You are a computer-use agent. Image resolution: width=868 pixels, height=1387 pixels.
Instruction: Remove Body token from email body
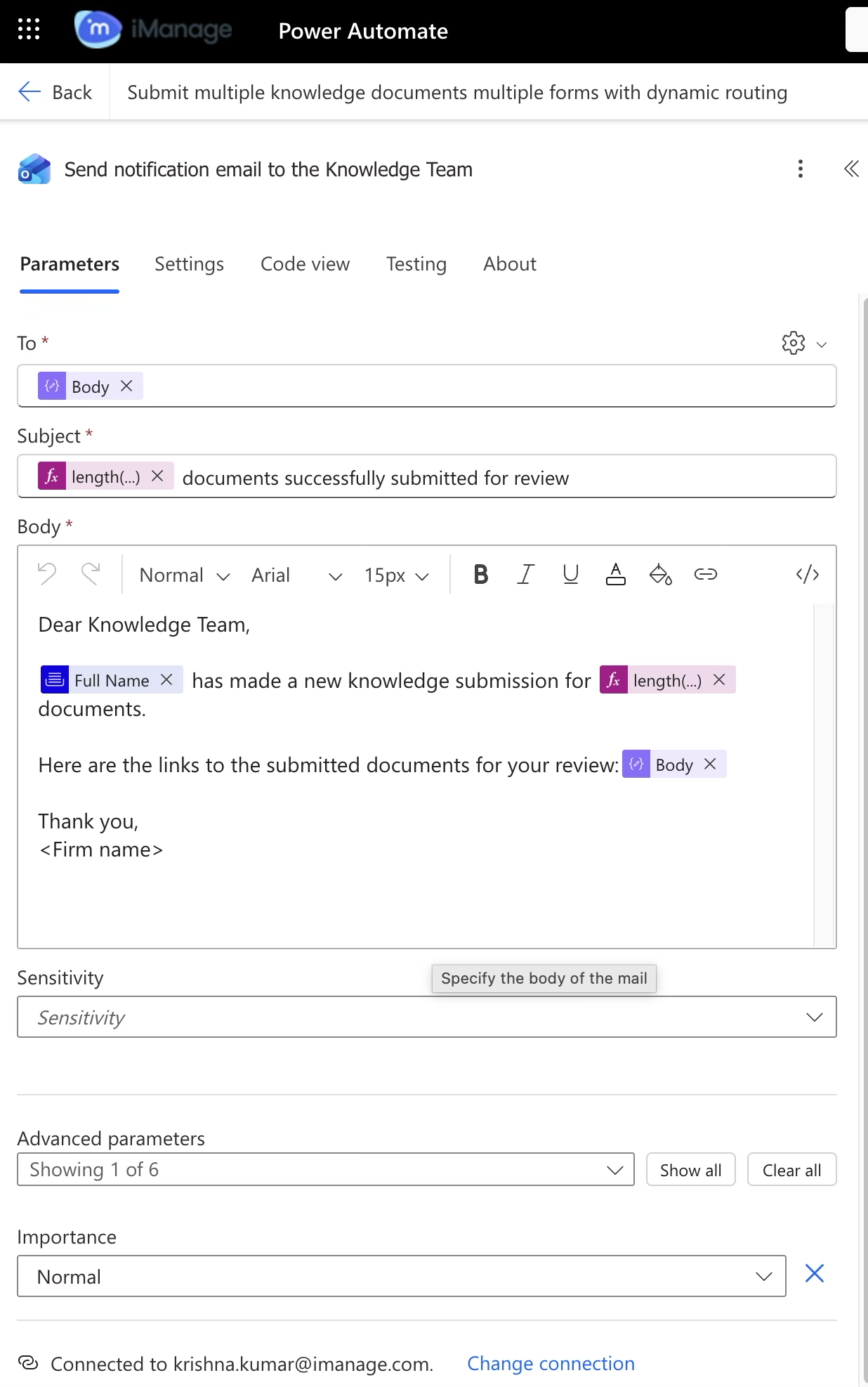tap(710, 764)
